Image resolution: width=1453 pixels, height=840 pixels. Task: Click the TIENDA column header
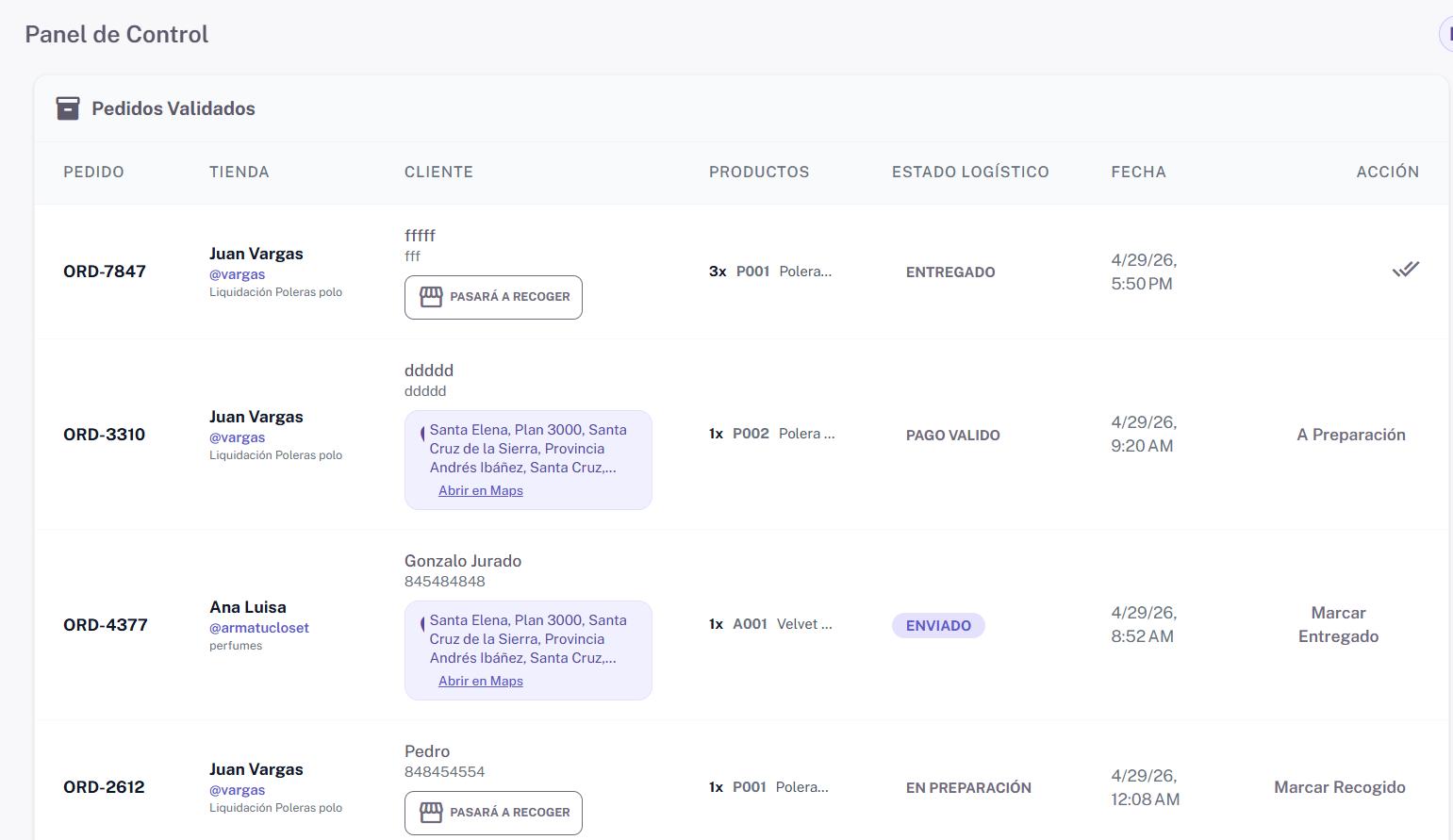click(239, 172)
